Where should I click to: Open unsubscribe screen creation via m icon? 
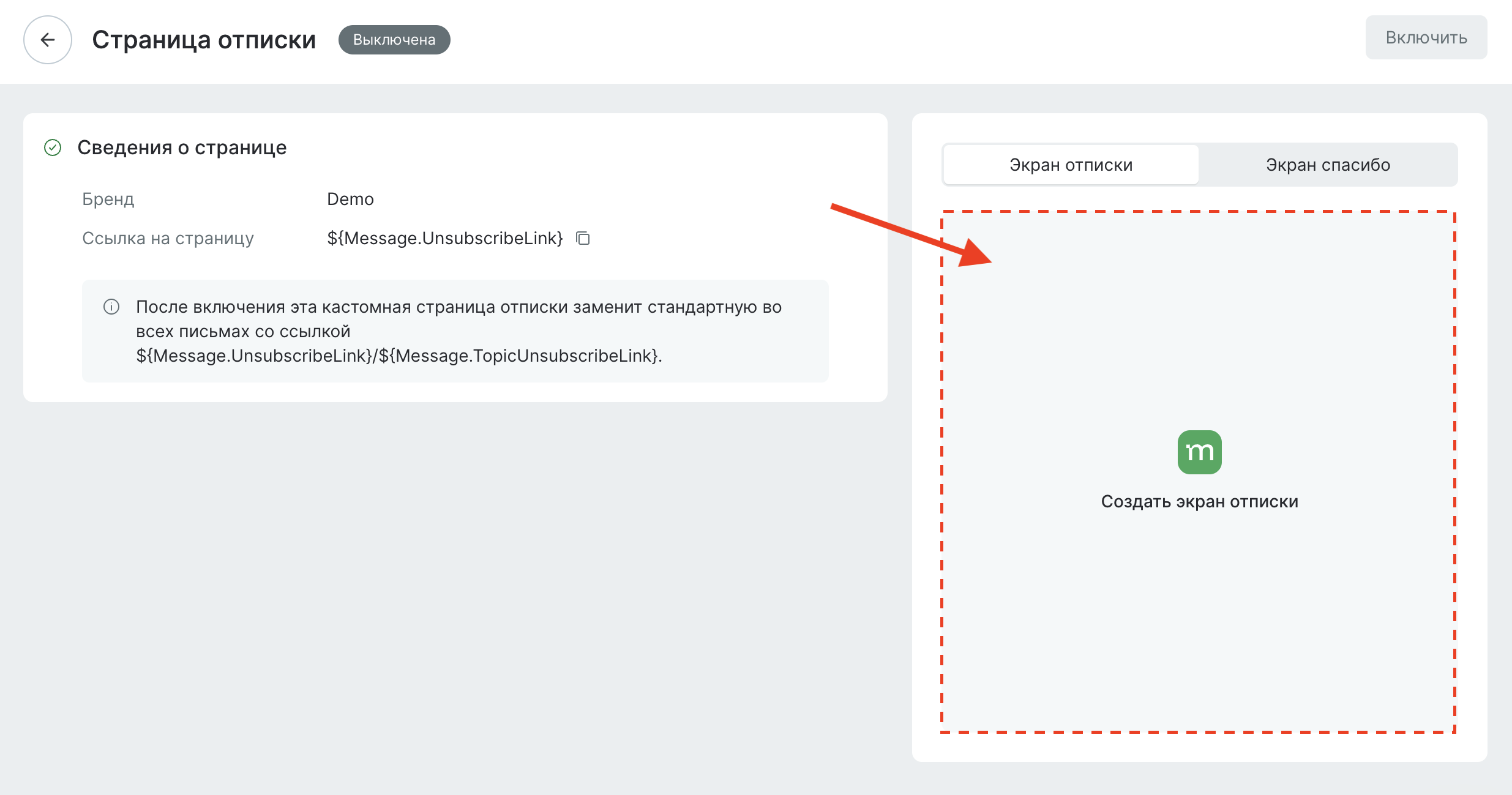point(1199,452)
